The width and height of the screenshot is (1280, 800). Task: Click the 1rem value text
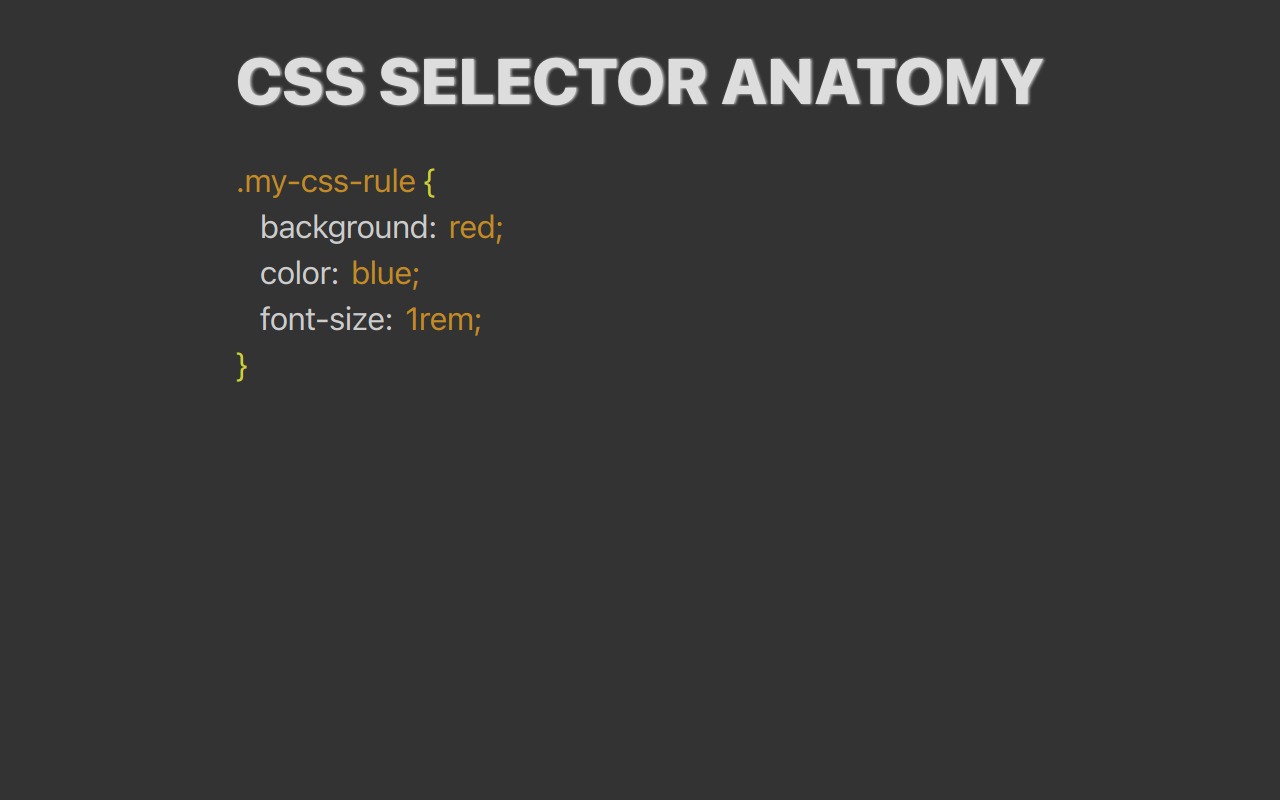pyautogui.click(x=438, y=320)
